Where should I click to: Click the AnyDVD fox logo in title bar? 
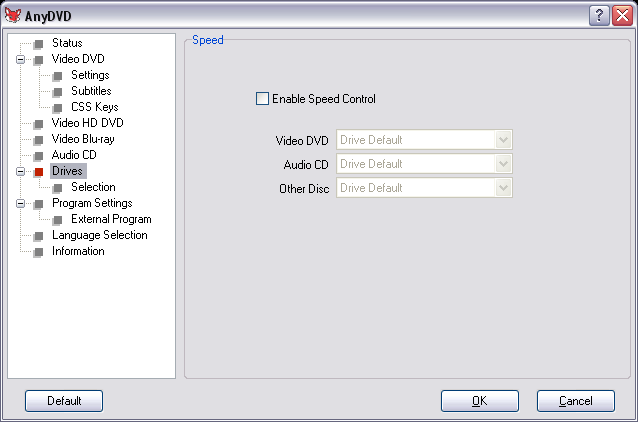tap(13, 15)
